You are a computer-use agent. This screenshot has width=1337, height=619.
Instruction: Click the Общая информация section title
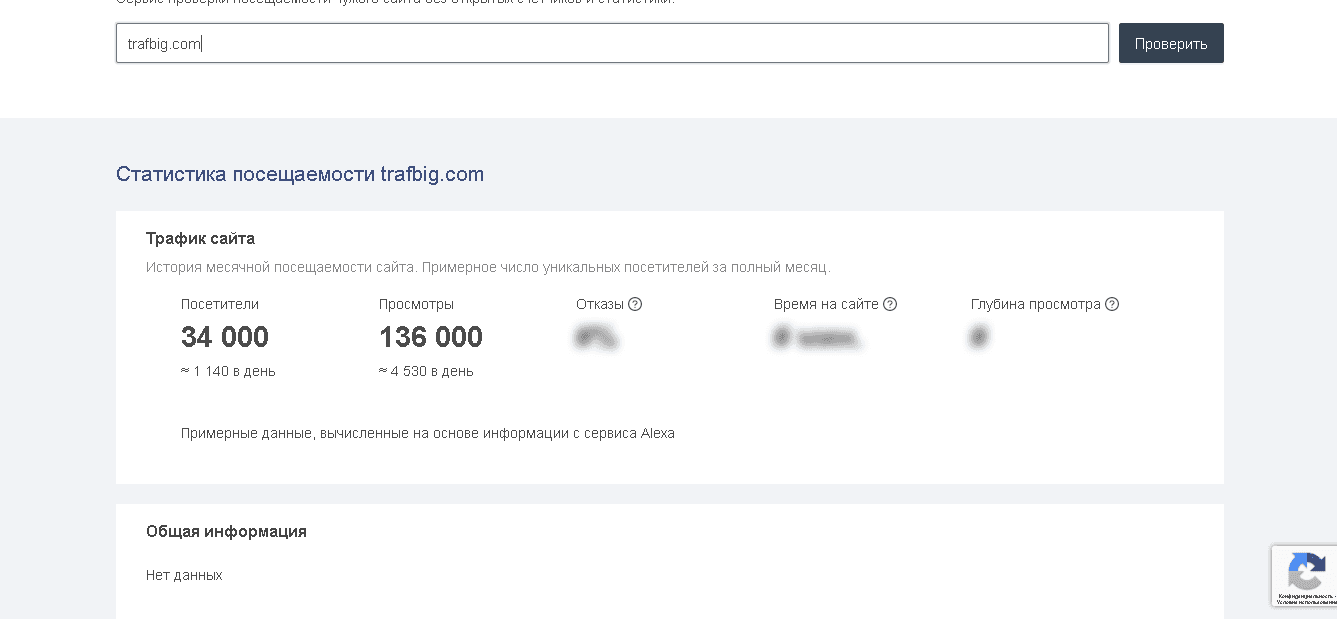tap(226, 532)
